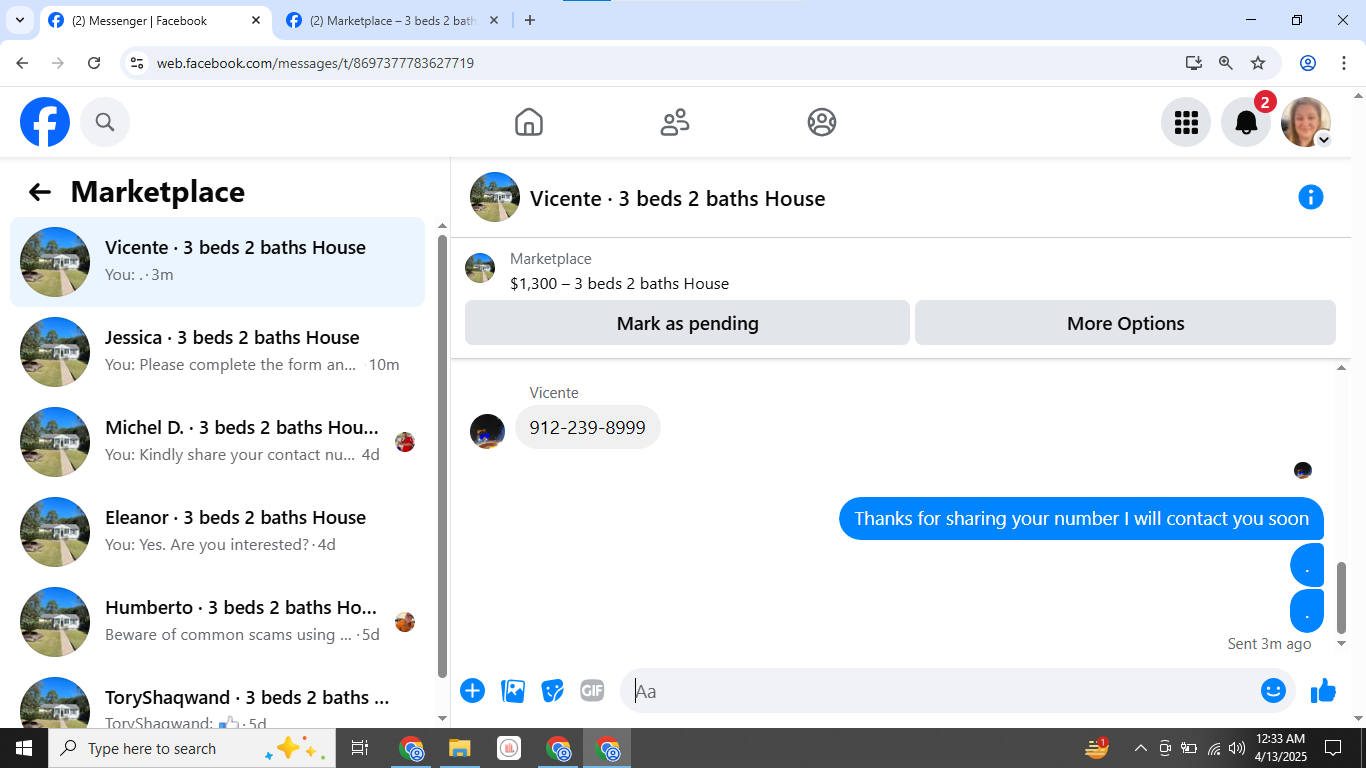Click the chat scrollbar down arrow

point(1342,643)
